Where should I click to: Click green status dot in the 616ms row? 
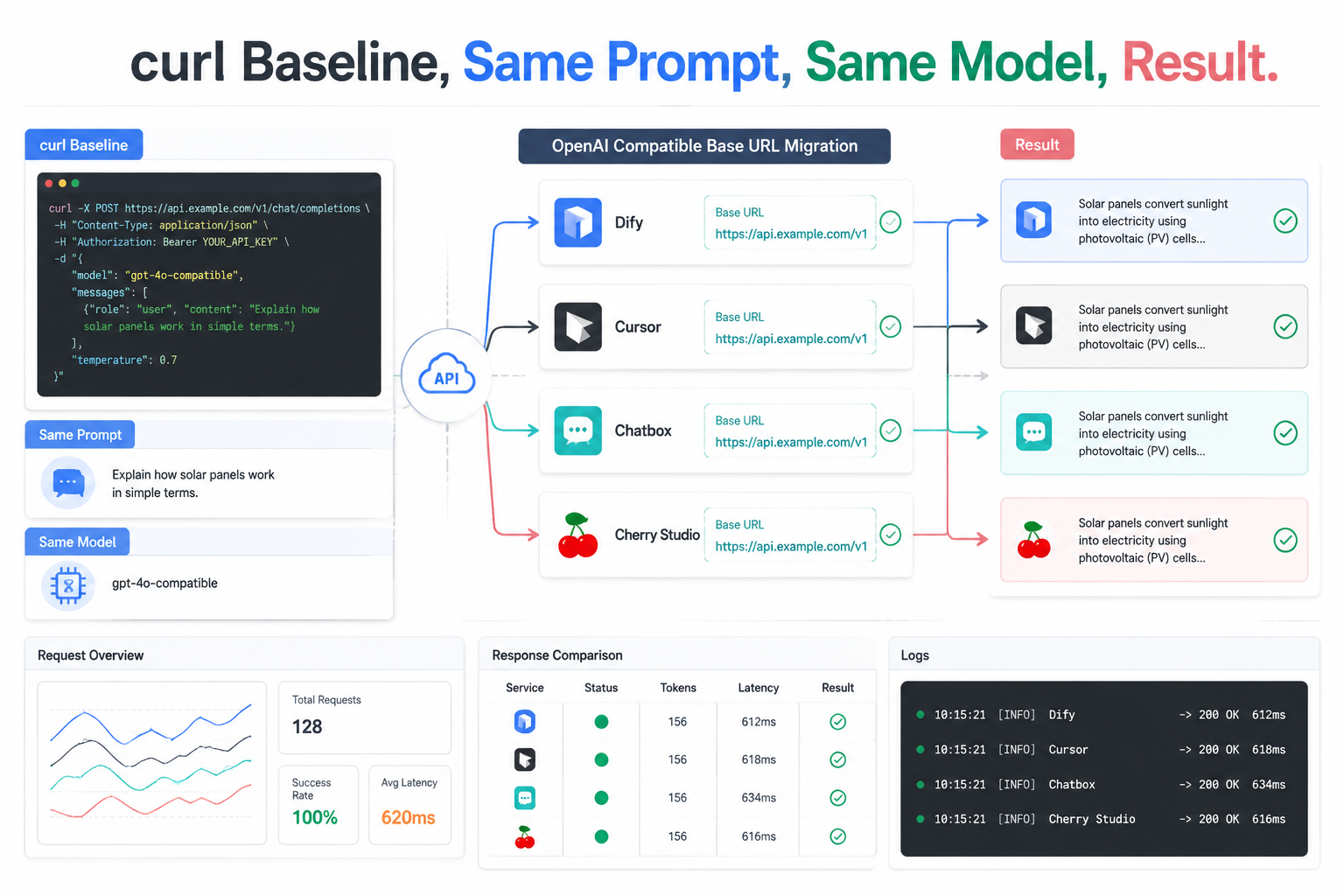(x=601, y=836)
